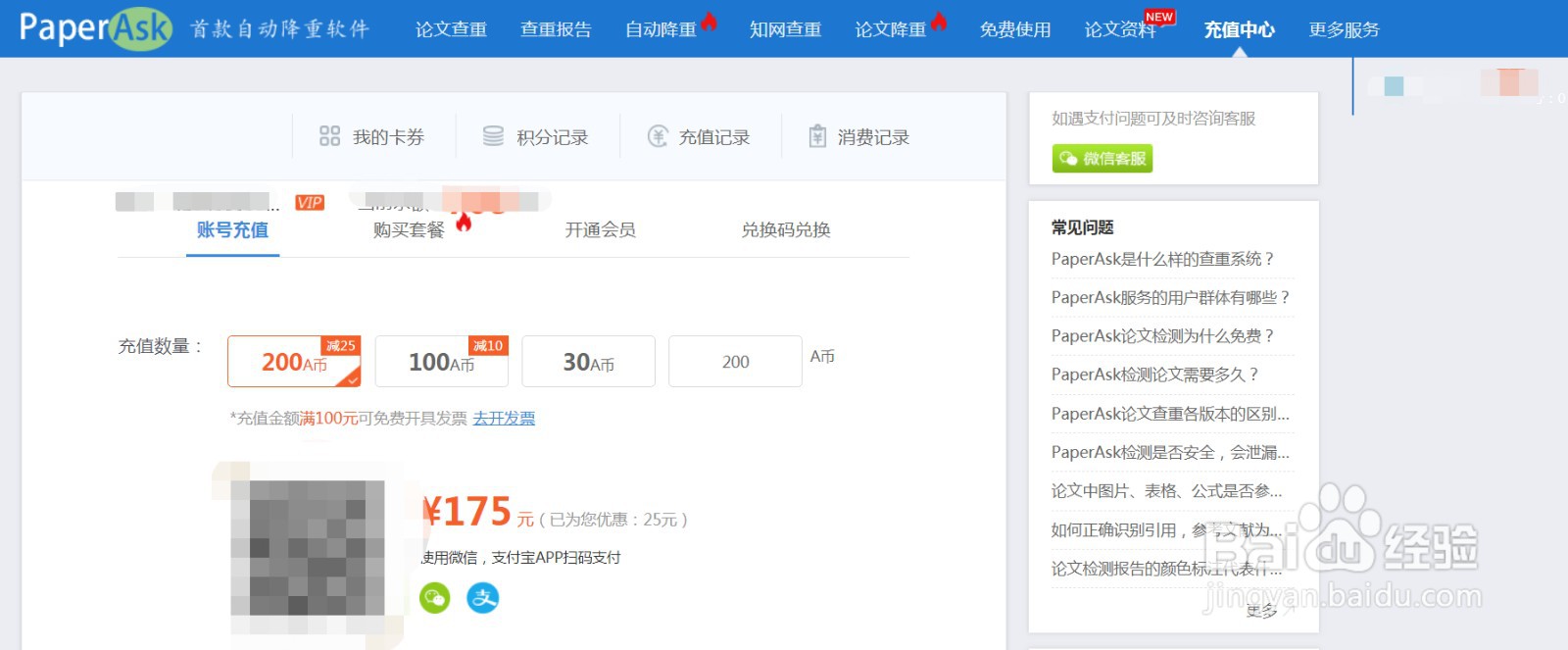The height and width of the screenshot is (650, 1568).
Task: Open 免费使用 in the top navigation
Action: click(1015, 29)
